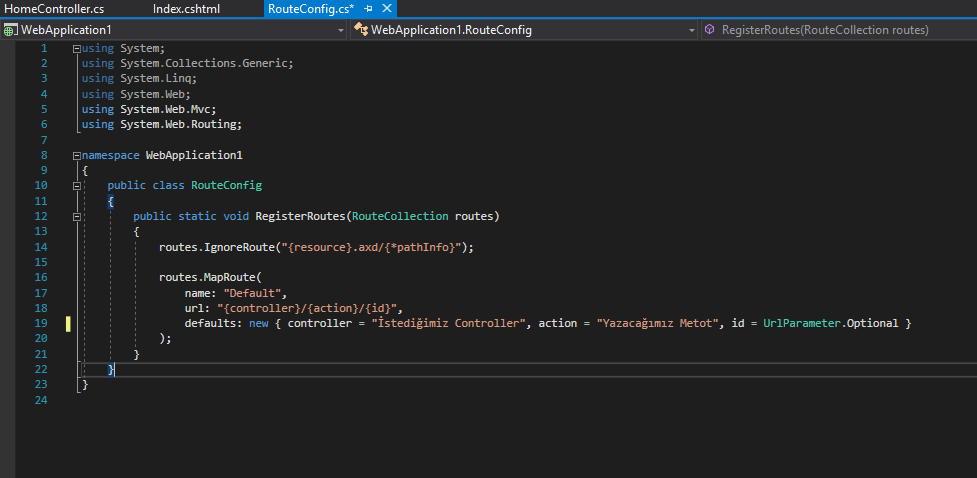
Task: Click 'static' keyword in method signature
Action: click(198, 216)
